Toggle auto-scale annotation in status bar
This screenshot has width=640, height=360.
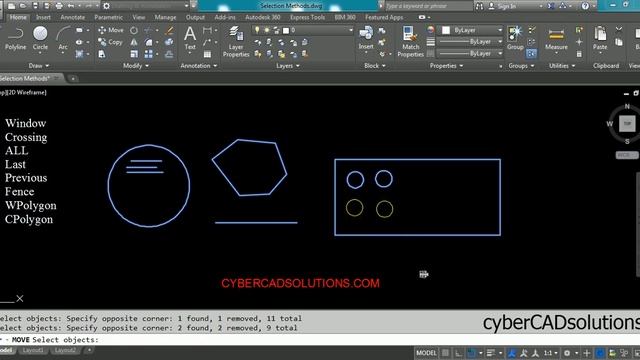coord(524,353)
